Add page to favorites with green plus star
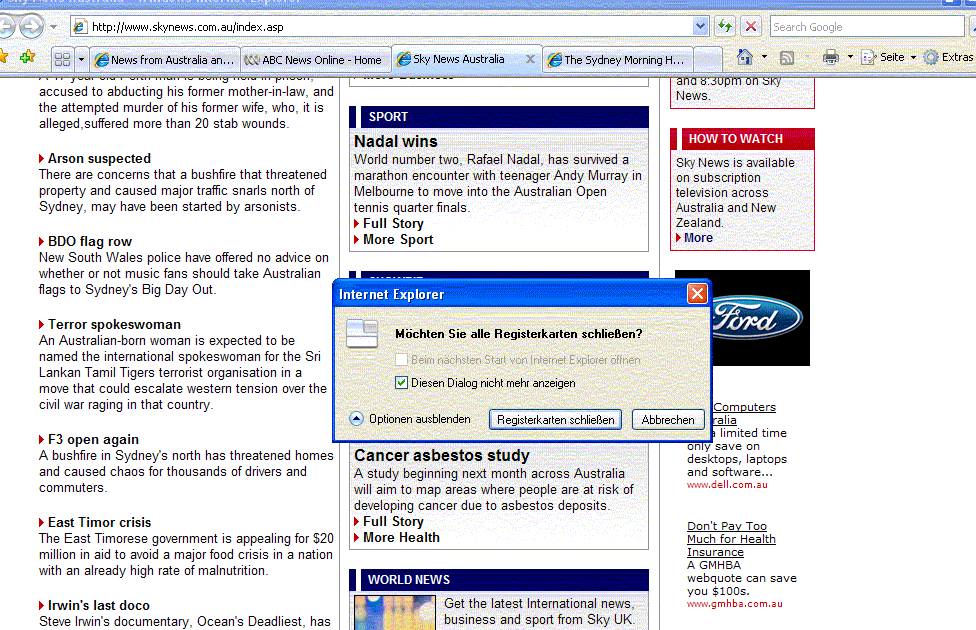Screen dimensions: 976x630 click(x=27, y=58)
